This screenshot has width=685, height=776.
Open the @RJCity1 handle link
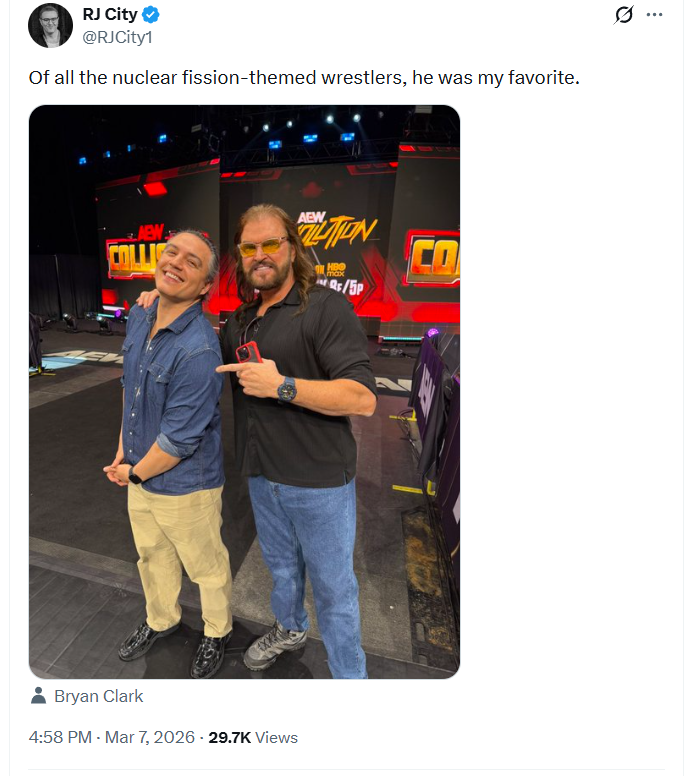pyautogui.click(x=117, y=37)
